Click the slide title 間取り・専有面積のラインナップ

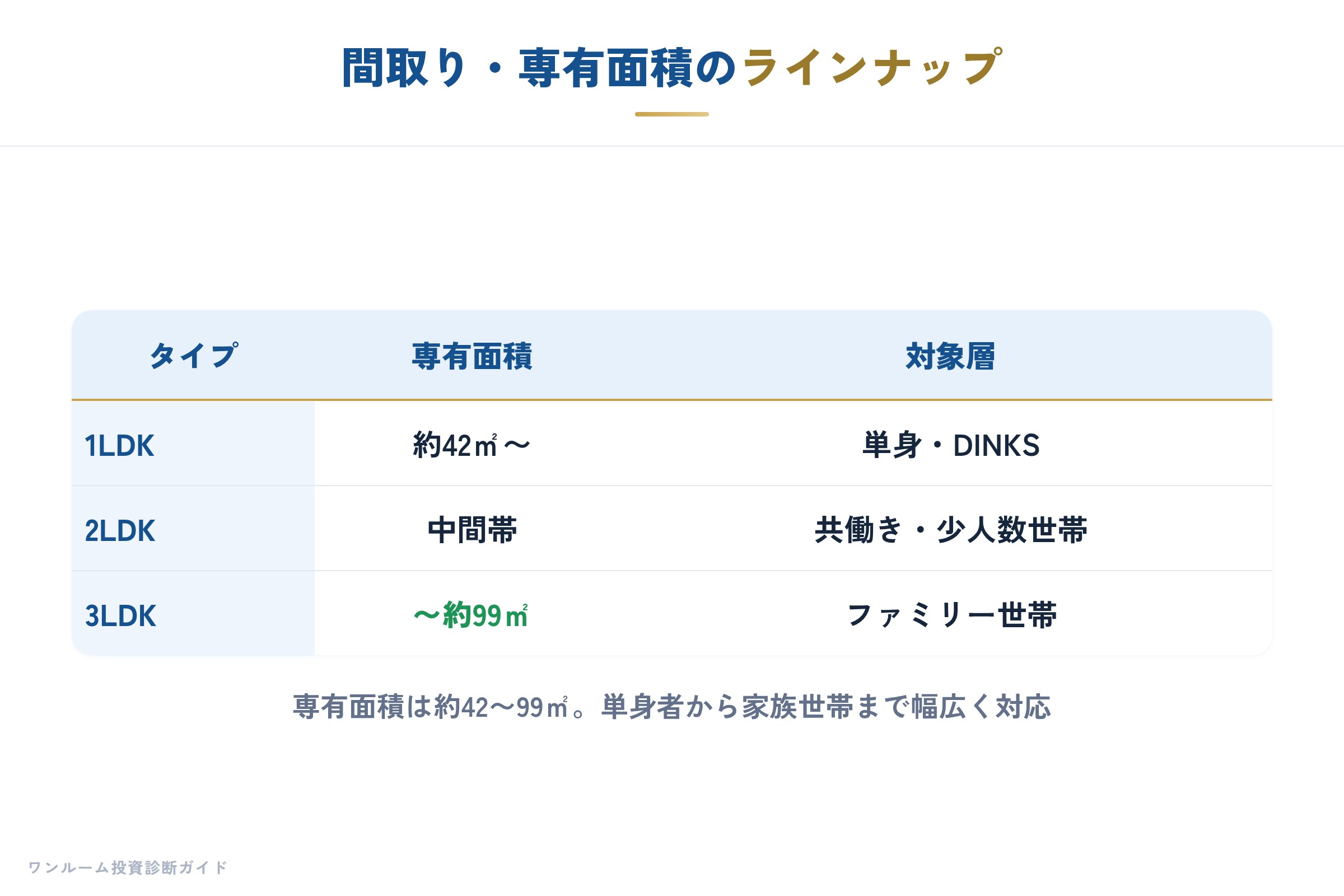pyautogui.click(x=672, y=67)
